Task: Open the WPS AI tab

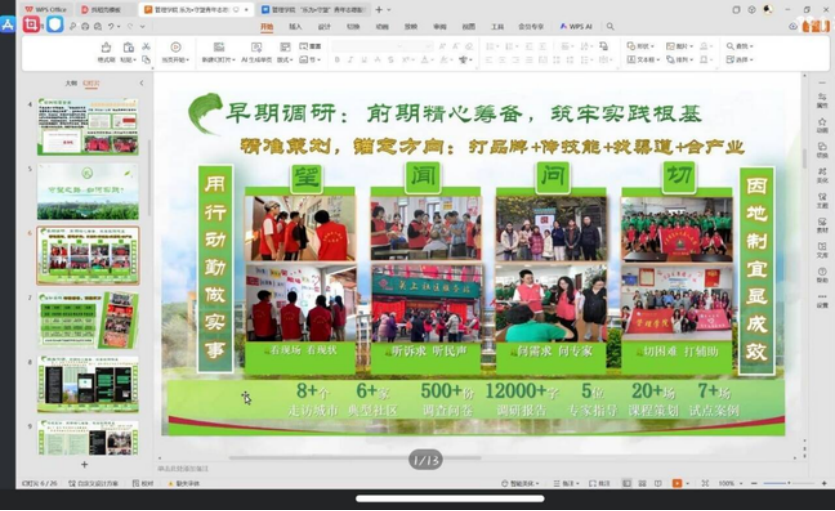Action: pyautogui.click(x=576, y=27)
